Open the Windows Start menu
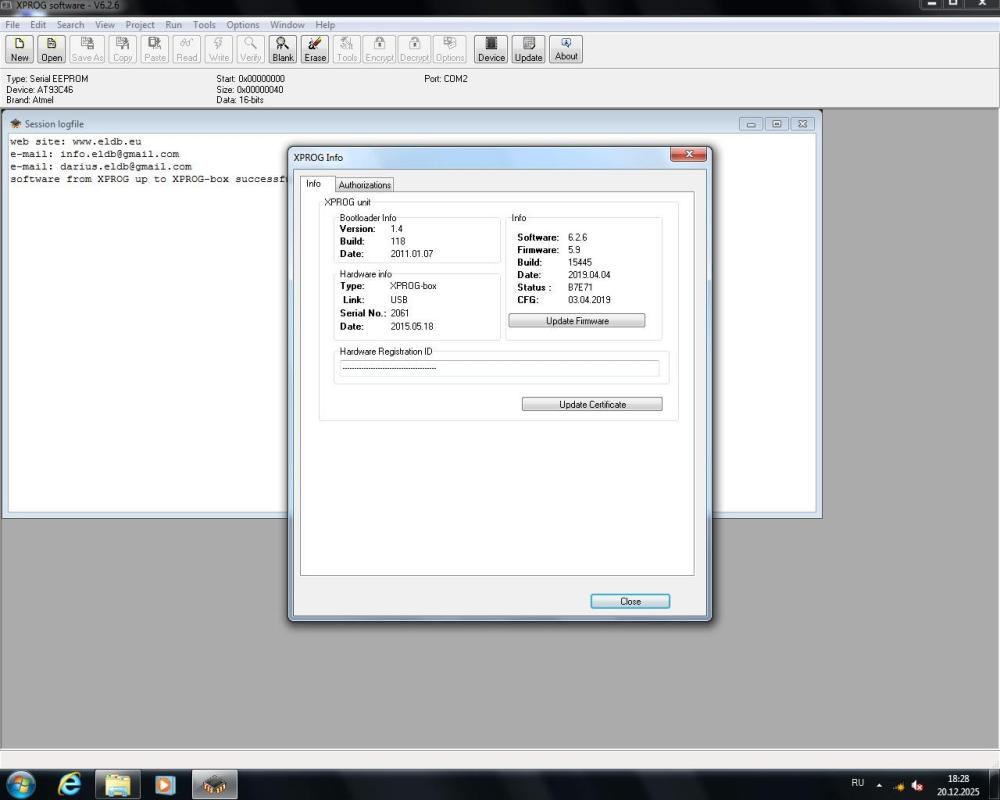 20,784
